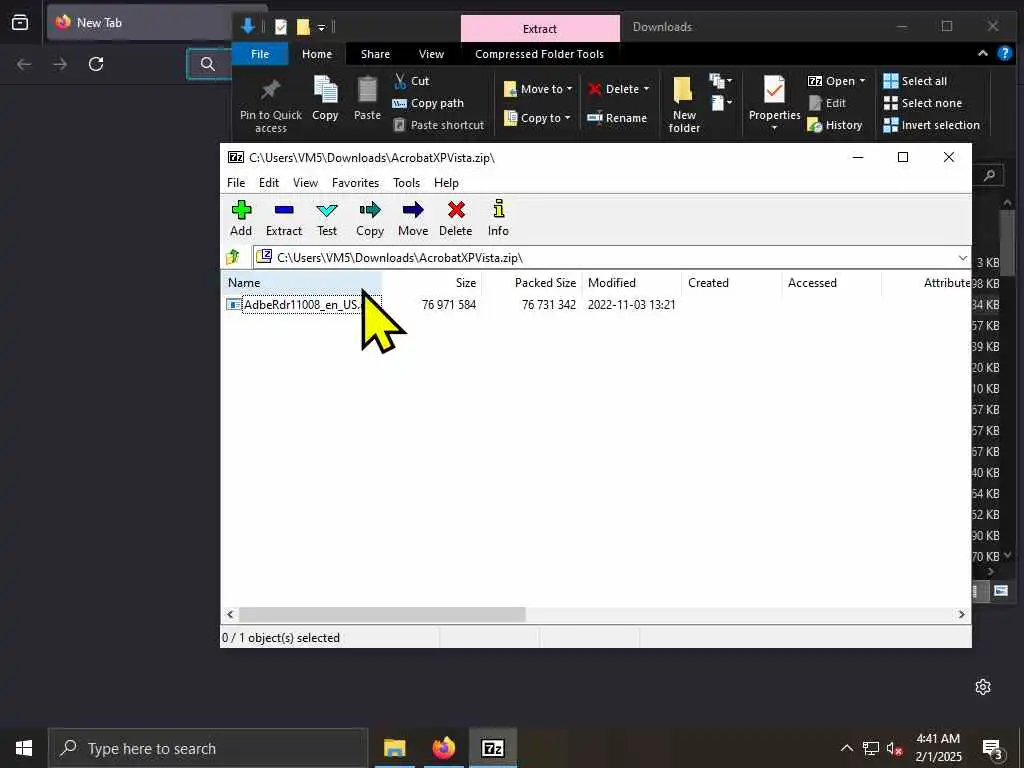This screenshot has height=768, width=1024.
Task: Click Edit in Explorer ribbon
Action: coord(827,103)
